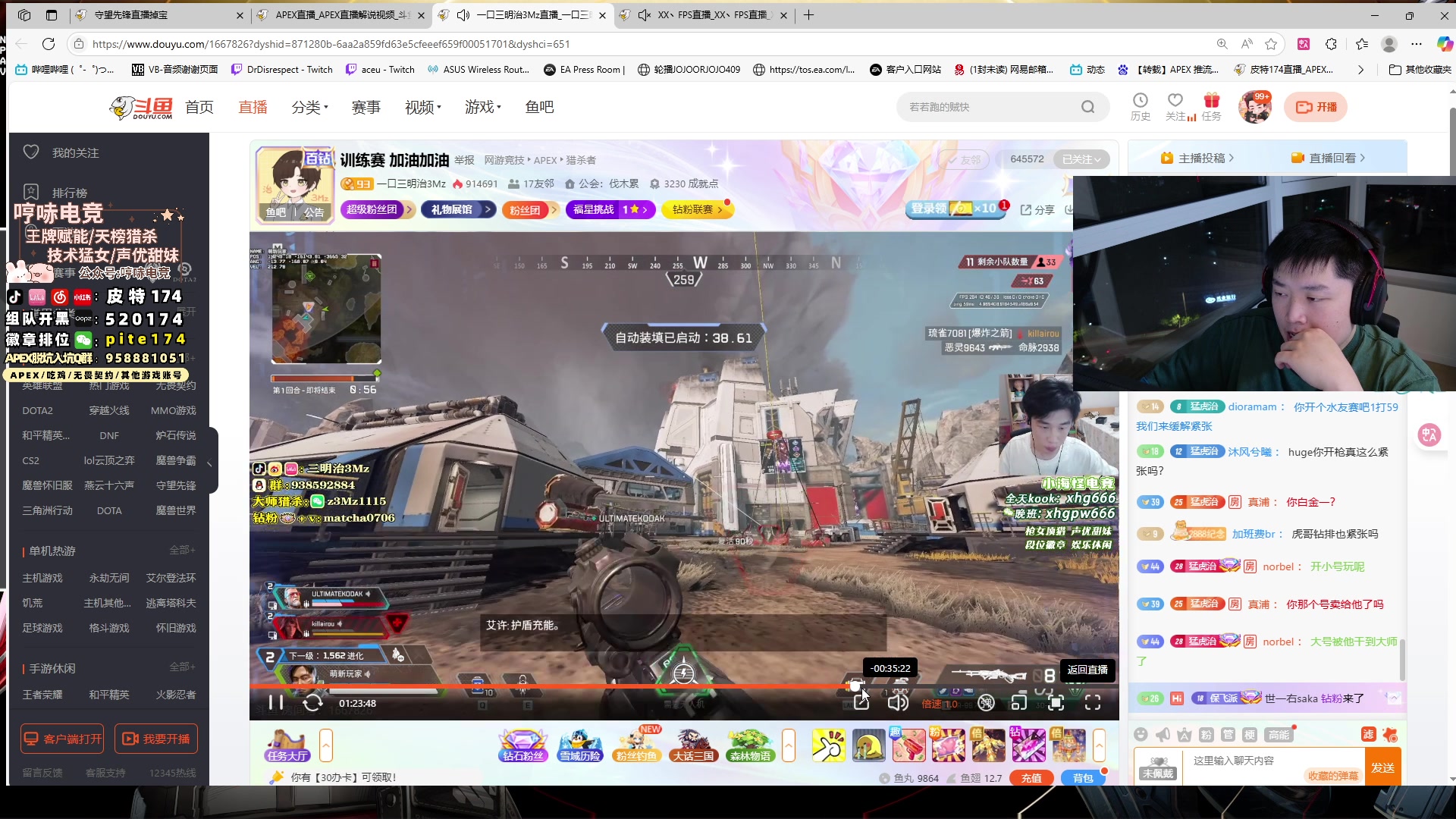Screen dimensions: 1456x819
Task: Click the user avatar with the 99+ badge
Action: [x=1255, y=107]
